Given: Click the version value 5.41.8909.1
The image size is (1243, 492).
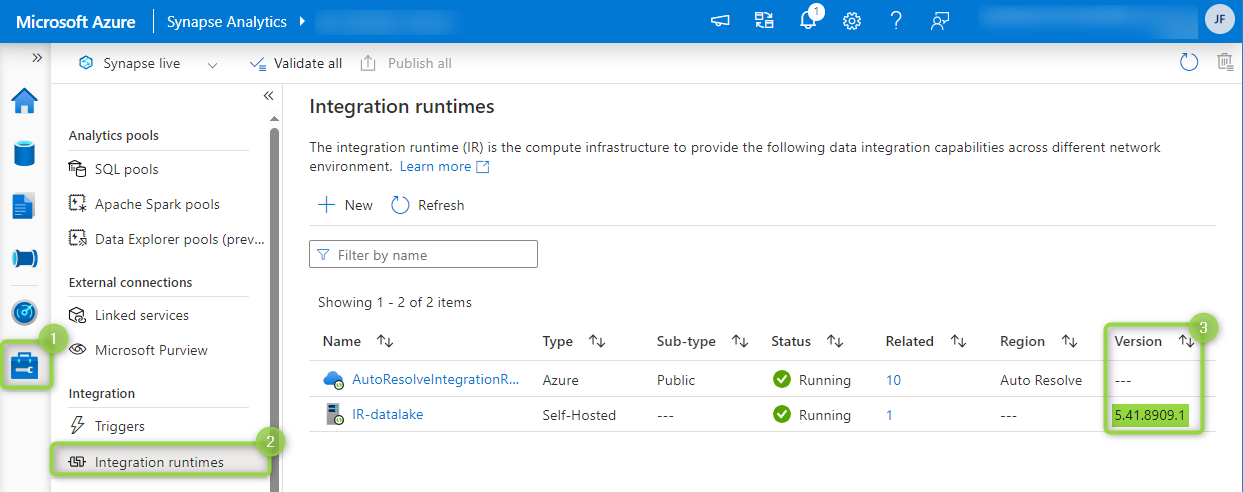Looking at the screenshot, I should pyautogui.click(x=1150, y=415).
